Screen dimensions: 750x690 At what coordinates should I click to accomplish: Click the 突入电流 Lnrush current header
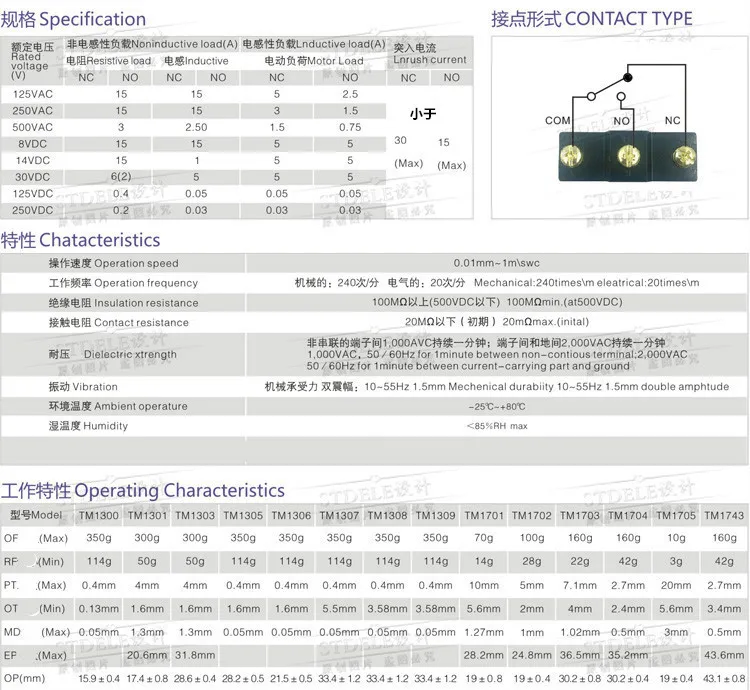[x=430, y=54]
